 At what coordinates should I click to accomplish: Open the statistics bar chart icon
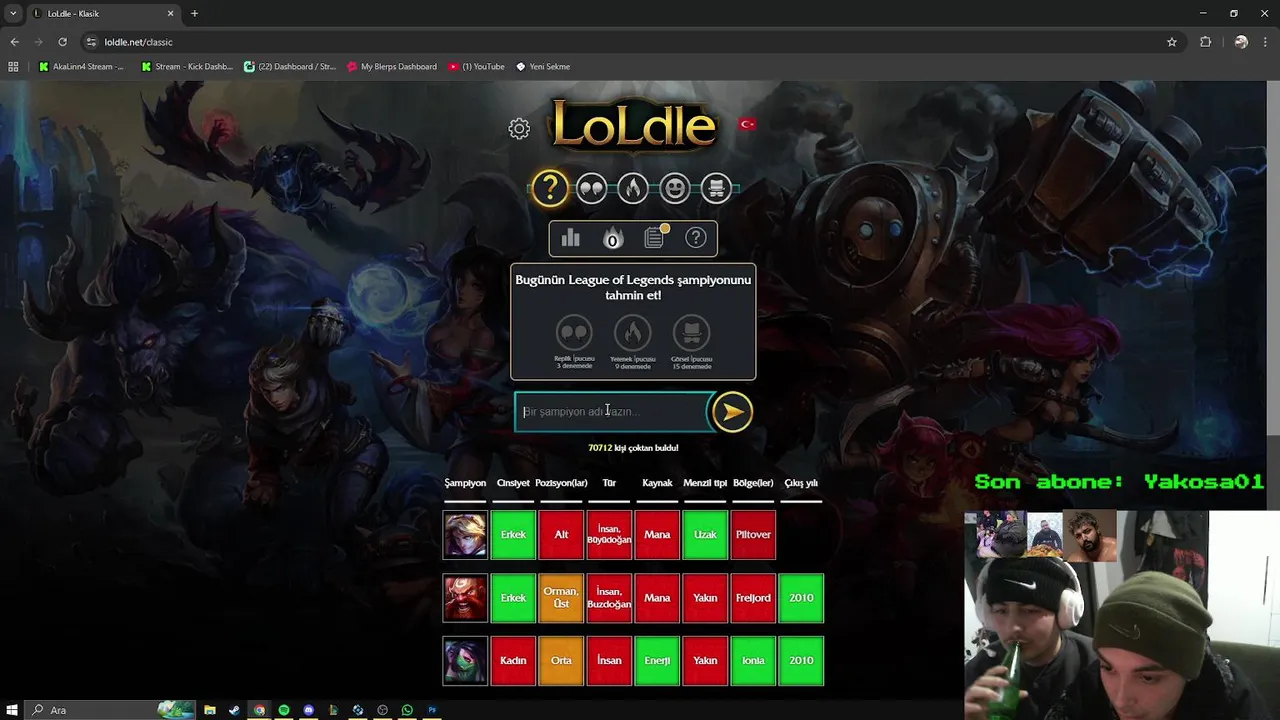click(x=571, y=238)
